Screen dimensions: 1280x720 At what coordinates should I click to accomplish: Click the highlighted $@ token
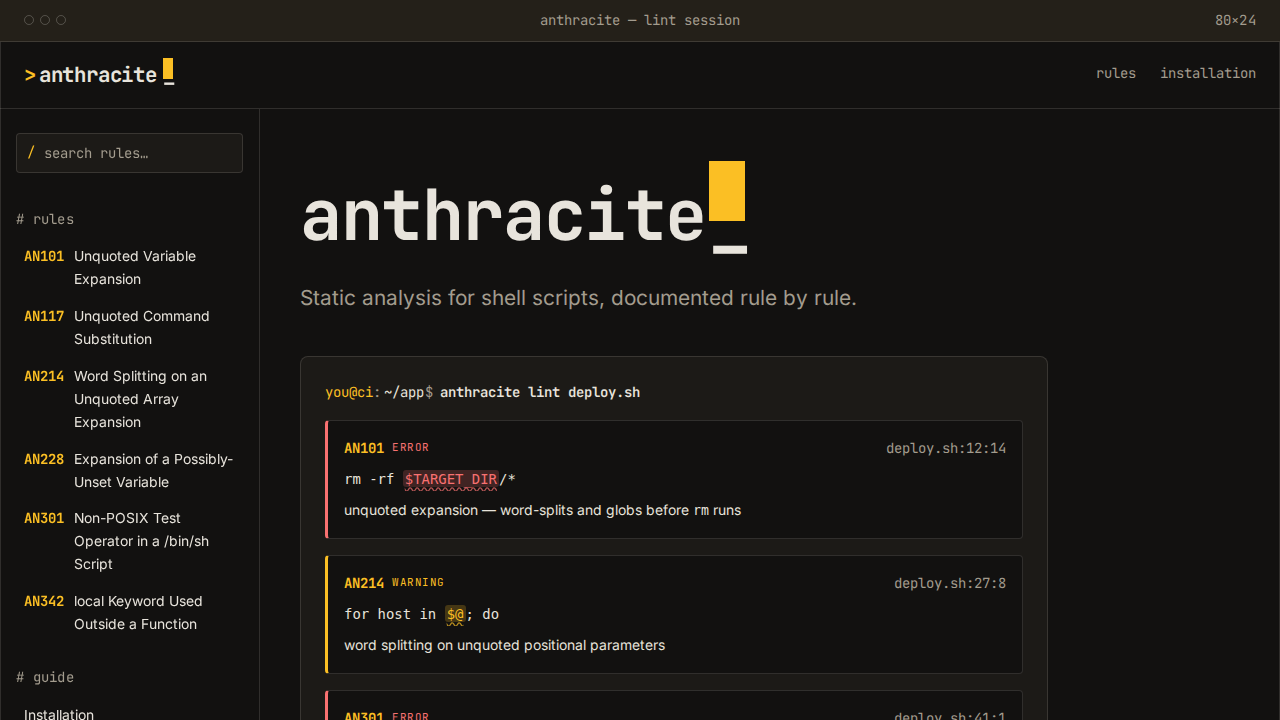[456, 614]
